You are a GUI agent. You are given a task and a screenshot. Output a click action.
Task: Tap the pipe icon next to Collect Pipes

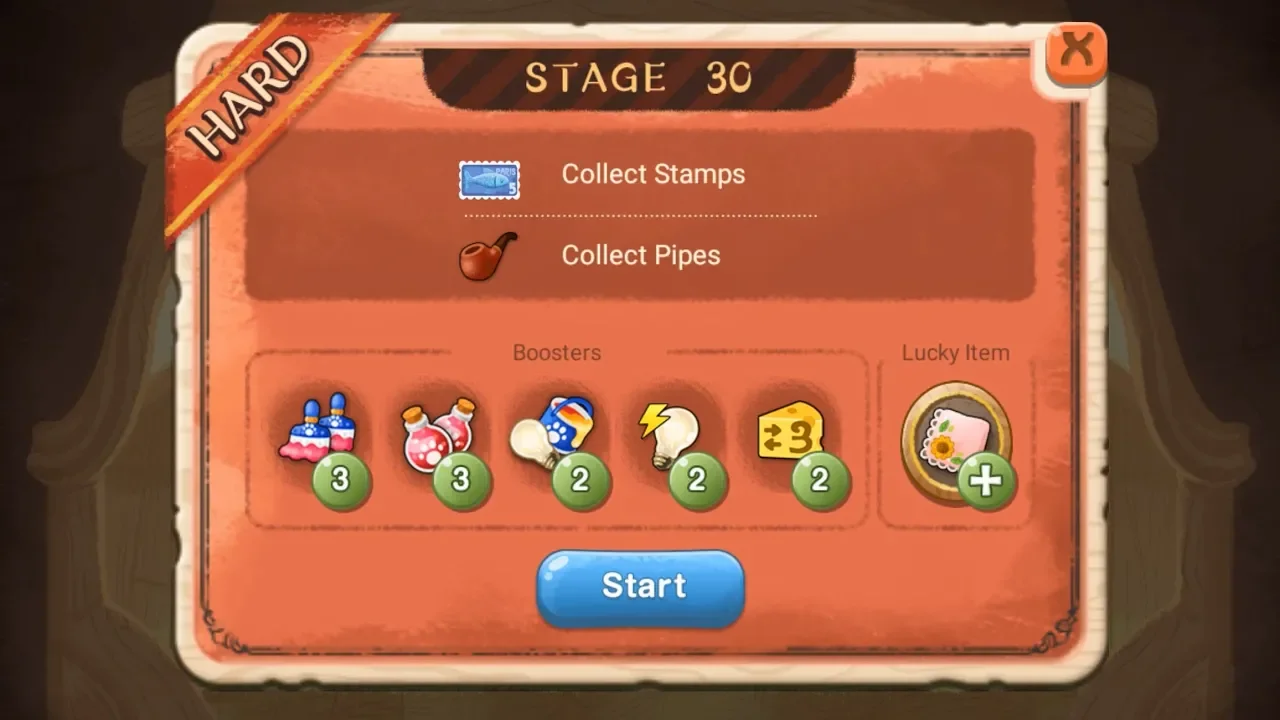tap(488, 255)
